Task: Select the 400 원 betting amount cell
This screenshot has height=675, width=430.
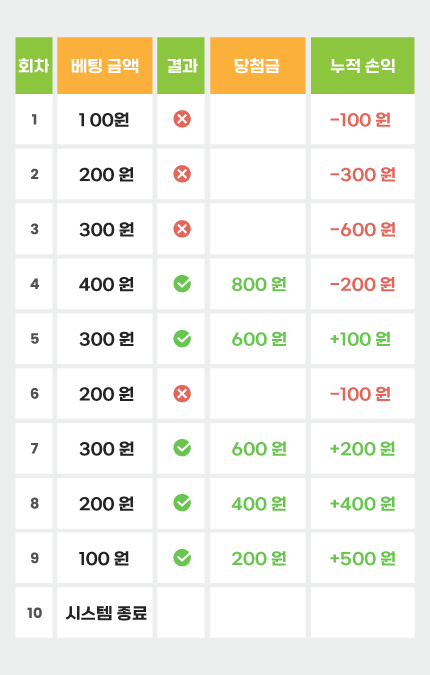Action: click(105, 284)
